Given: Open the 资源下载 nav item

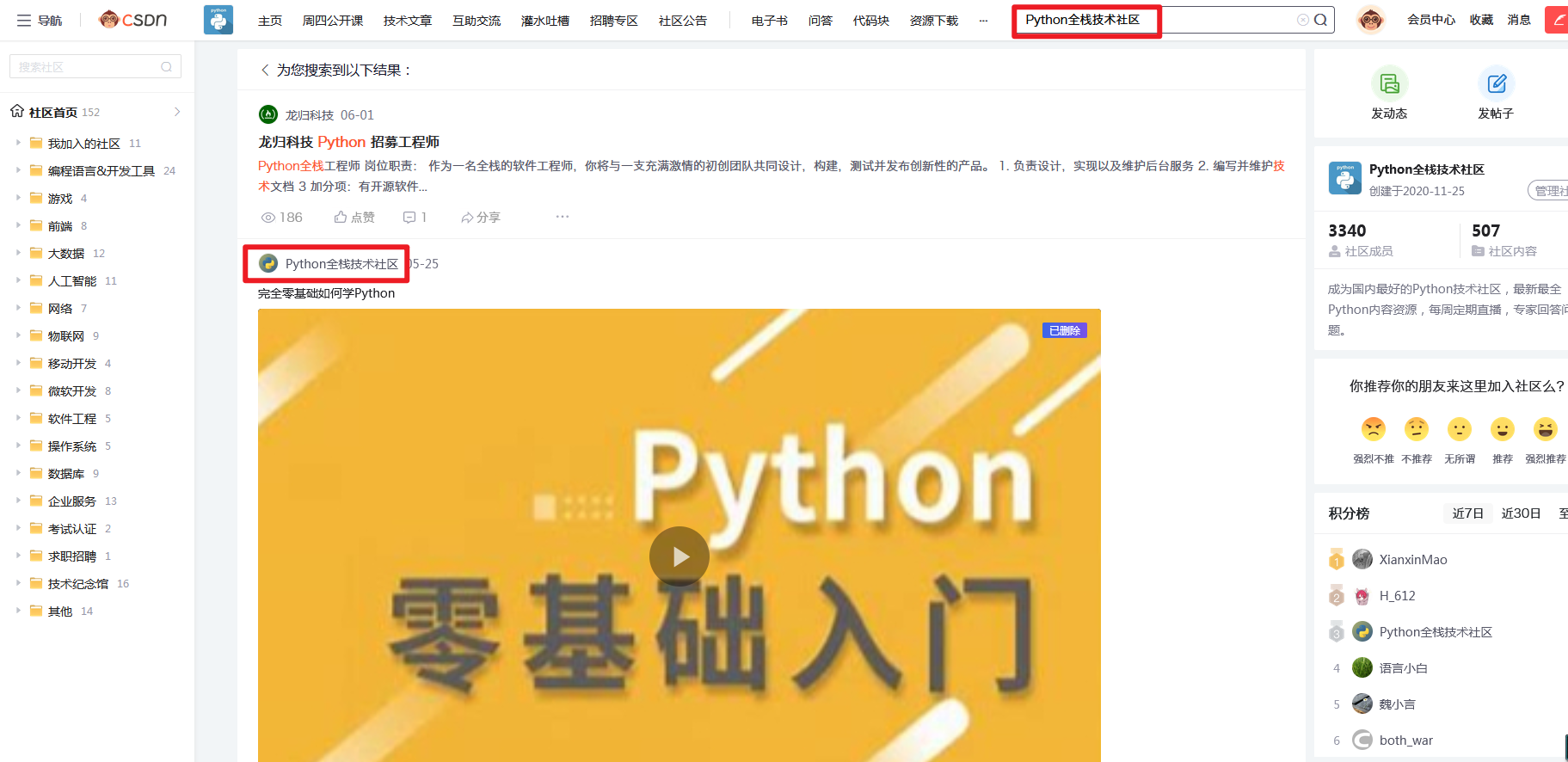Looking at the screenshot, I should click(934, 21).
